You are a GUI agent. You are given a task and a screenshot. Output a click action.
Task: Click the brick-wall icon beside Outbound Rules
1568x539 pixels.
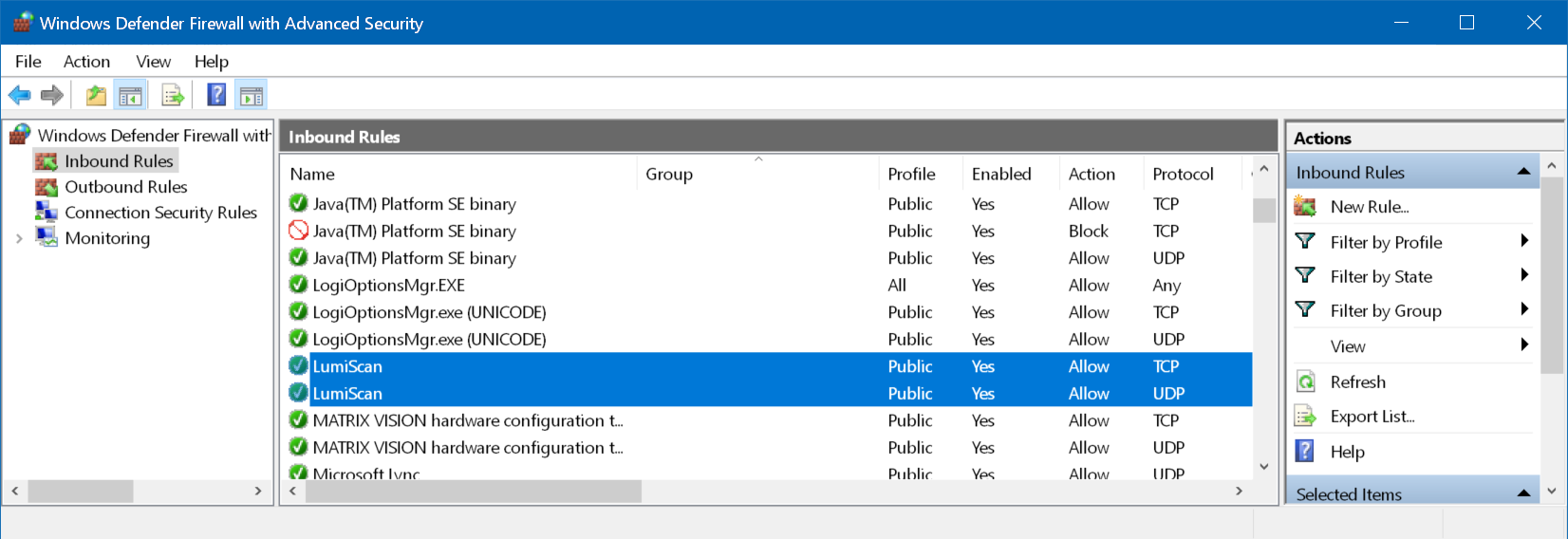click(x=47, y=187)
